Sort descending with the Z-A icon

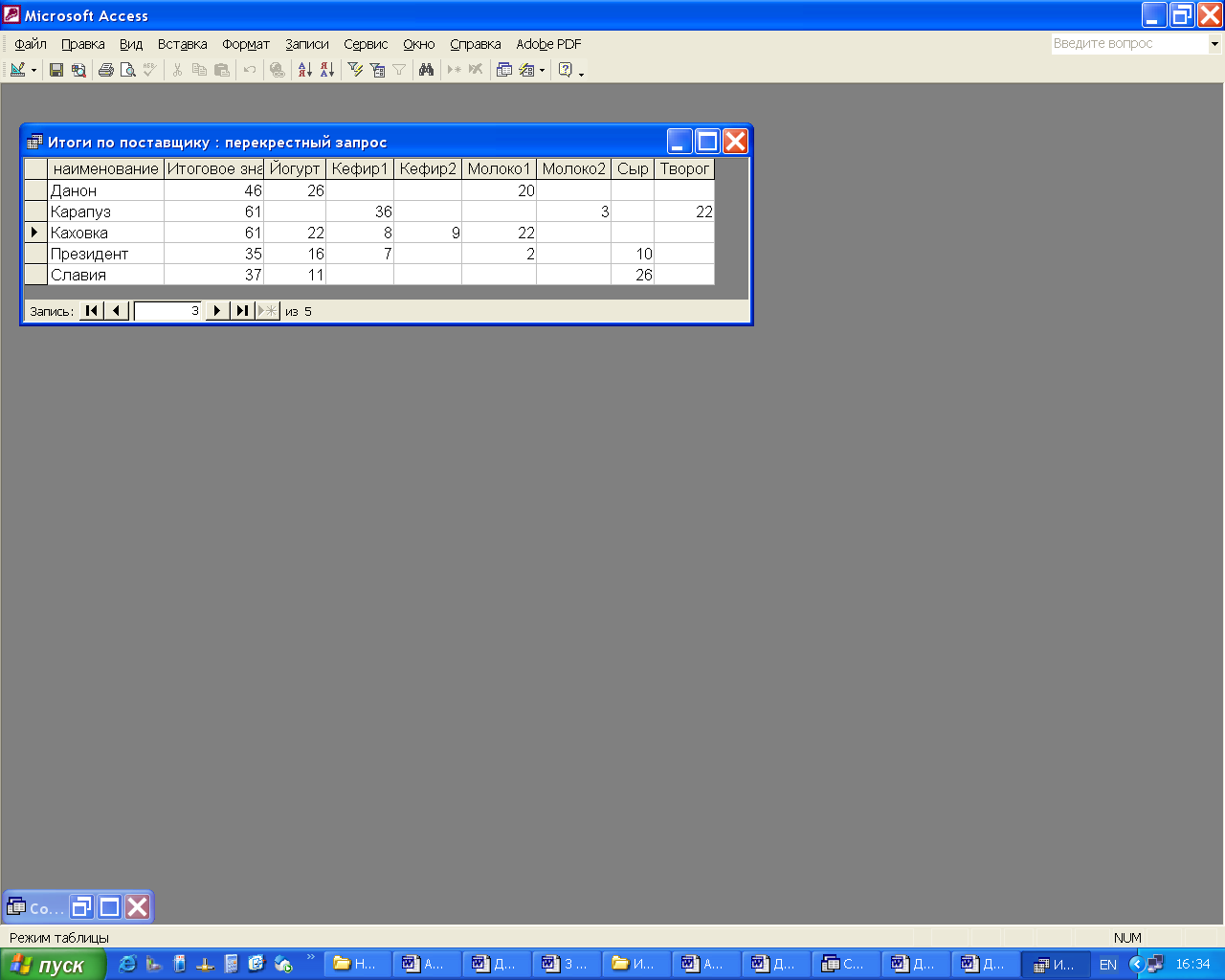327,70
